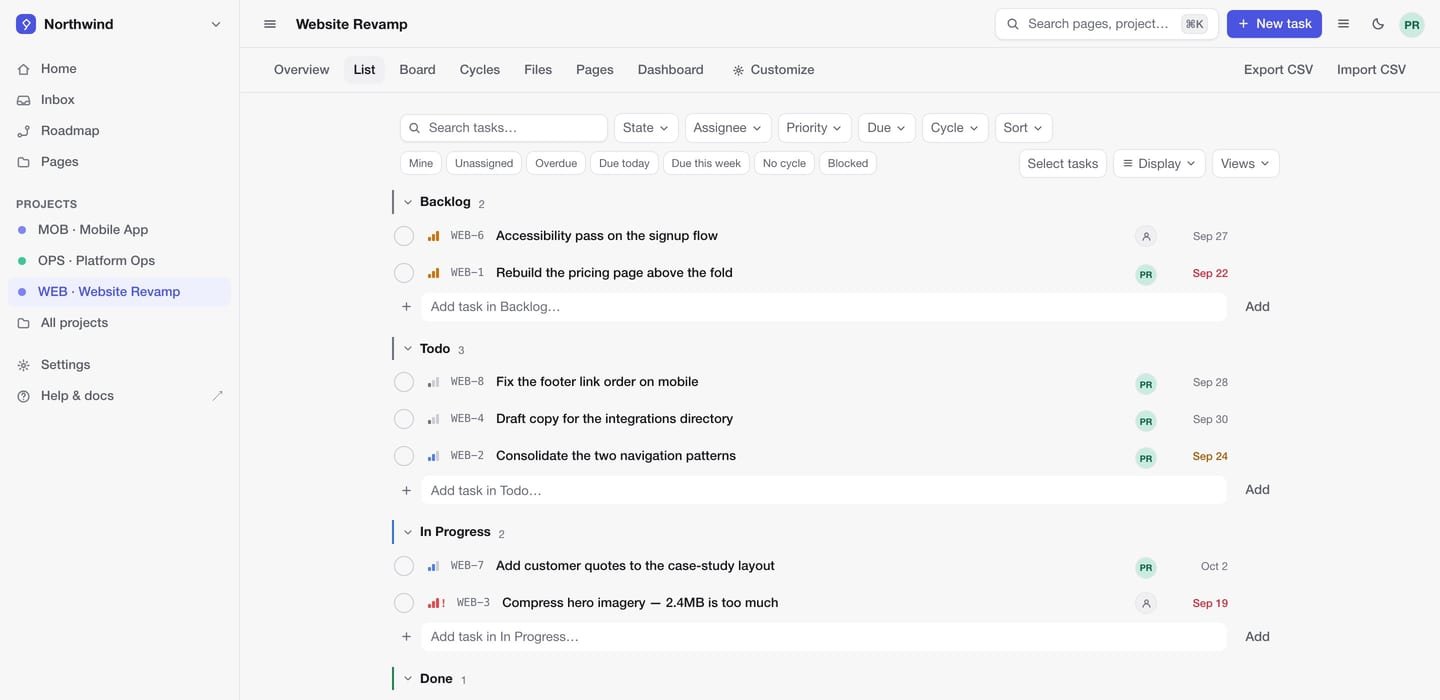Open the Priority filter dropdown
This screenshot has width=1440, height=700.
(814, 128)
